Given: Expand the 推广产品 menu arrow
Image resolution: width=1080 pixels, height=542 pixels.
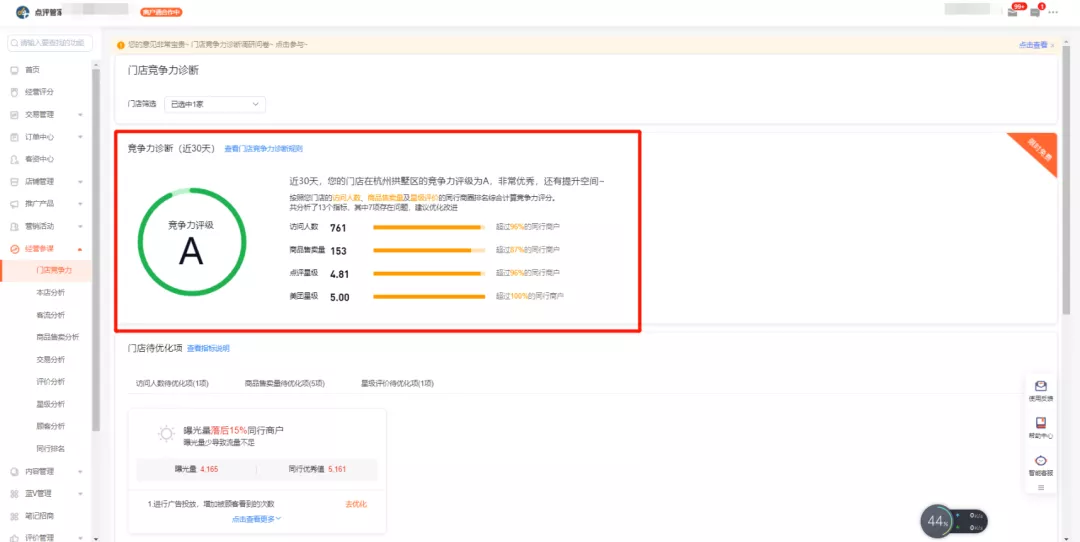Looking at the screenshot, I should coord(81,204).
